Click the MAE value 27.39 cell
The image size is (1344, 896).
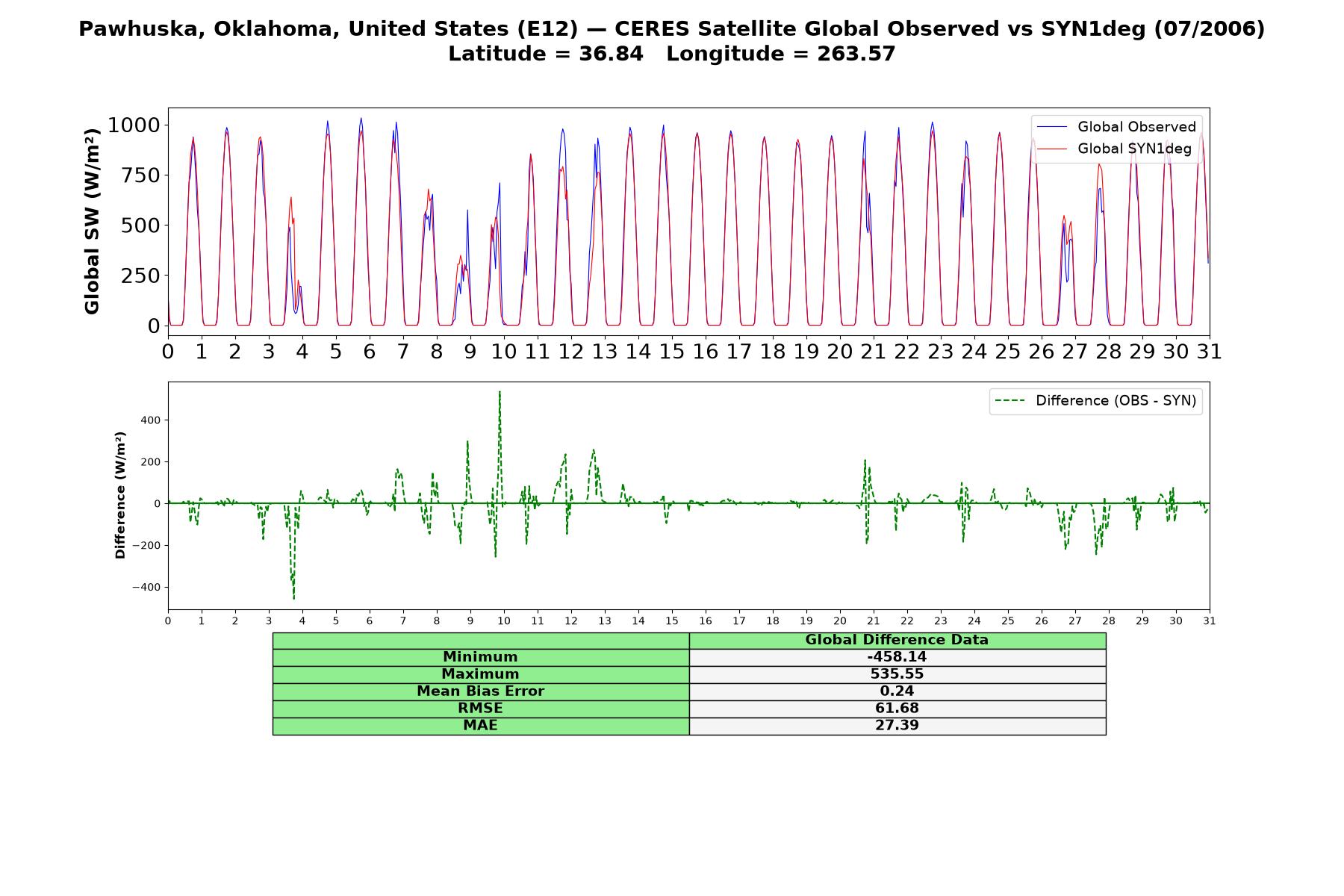(897, 726)
